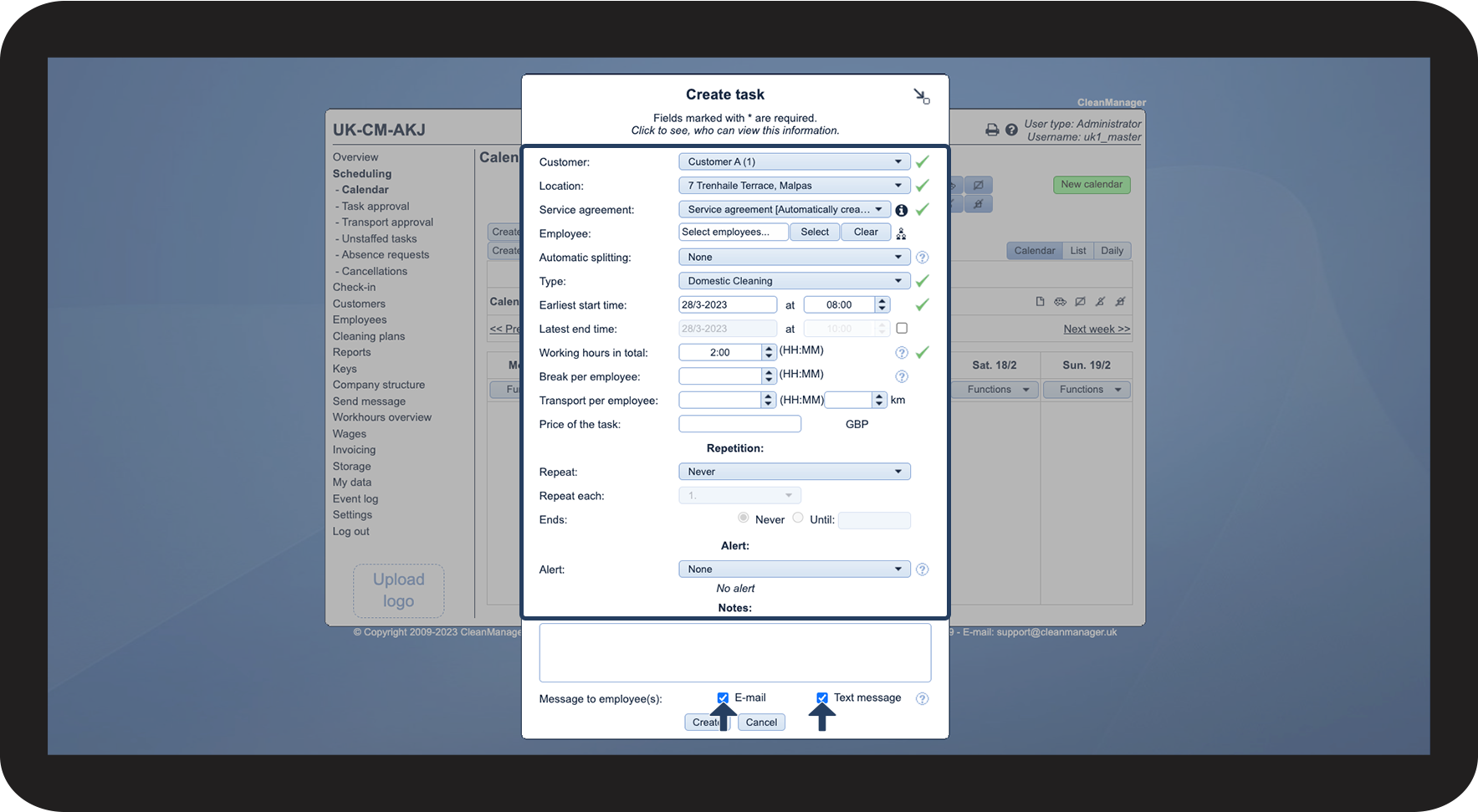Click the help question icon in header

click(1011, 130)
